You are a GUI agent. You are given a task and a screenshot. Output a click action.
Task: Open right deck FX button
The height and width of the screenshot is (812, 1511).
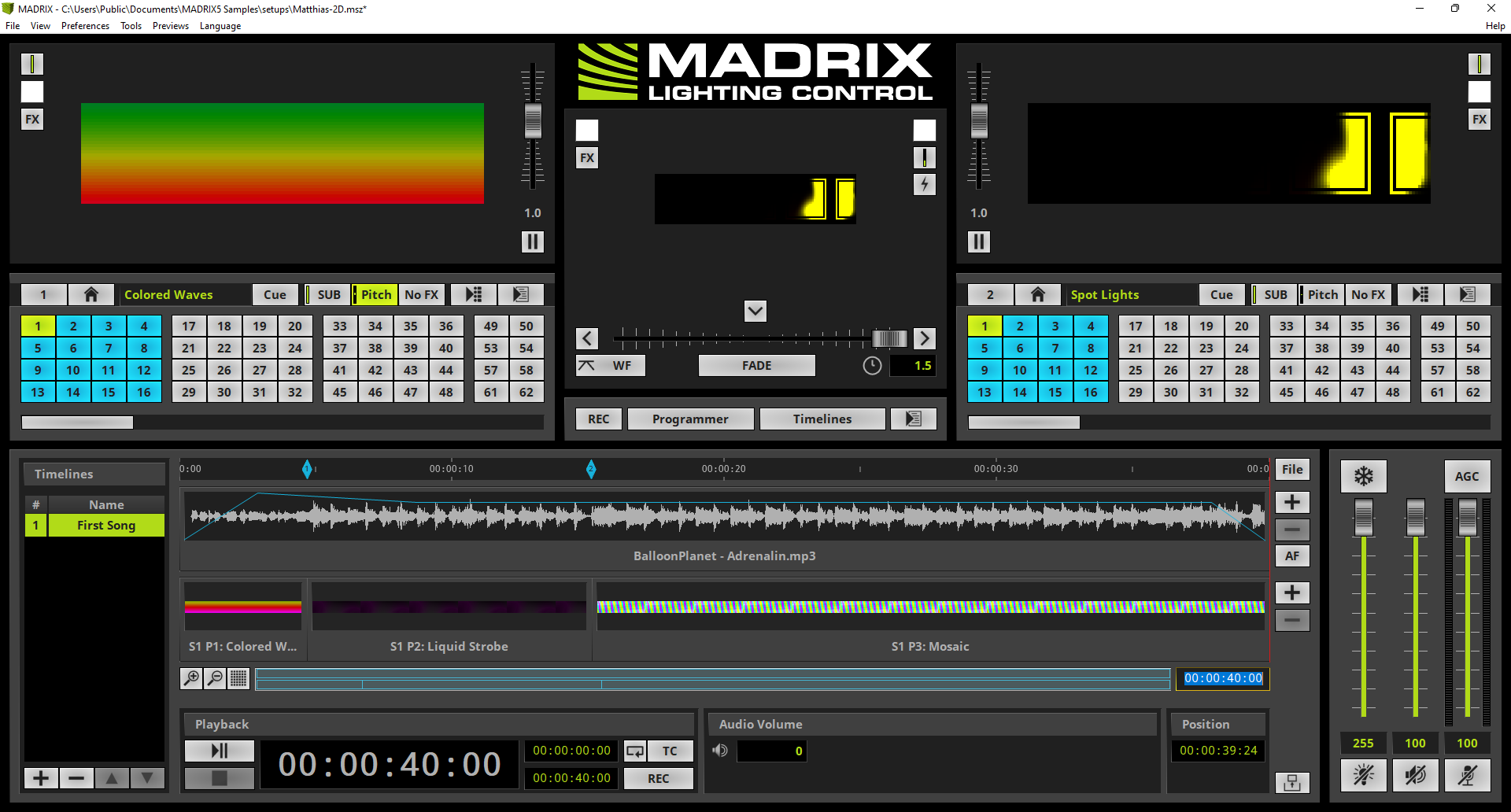coord(1480,120)
